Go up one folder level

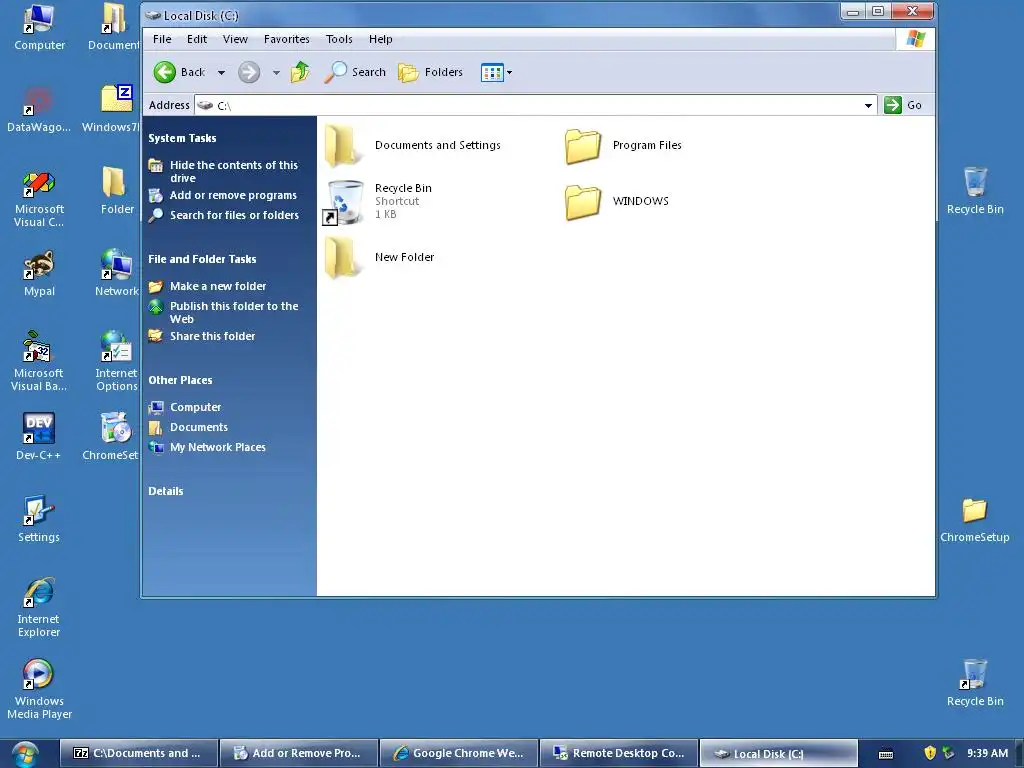pos(300,72)
